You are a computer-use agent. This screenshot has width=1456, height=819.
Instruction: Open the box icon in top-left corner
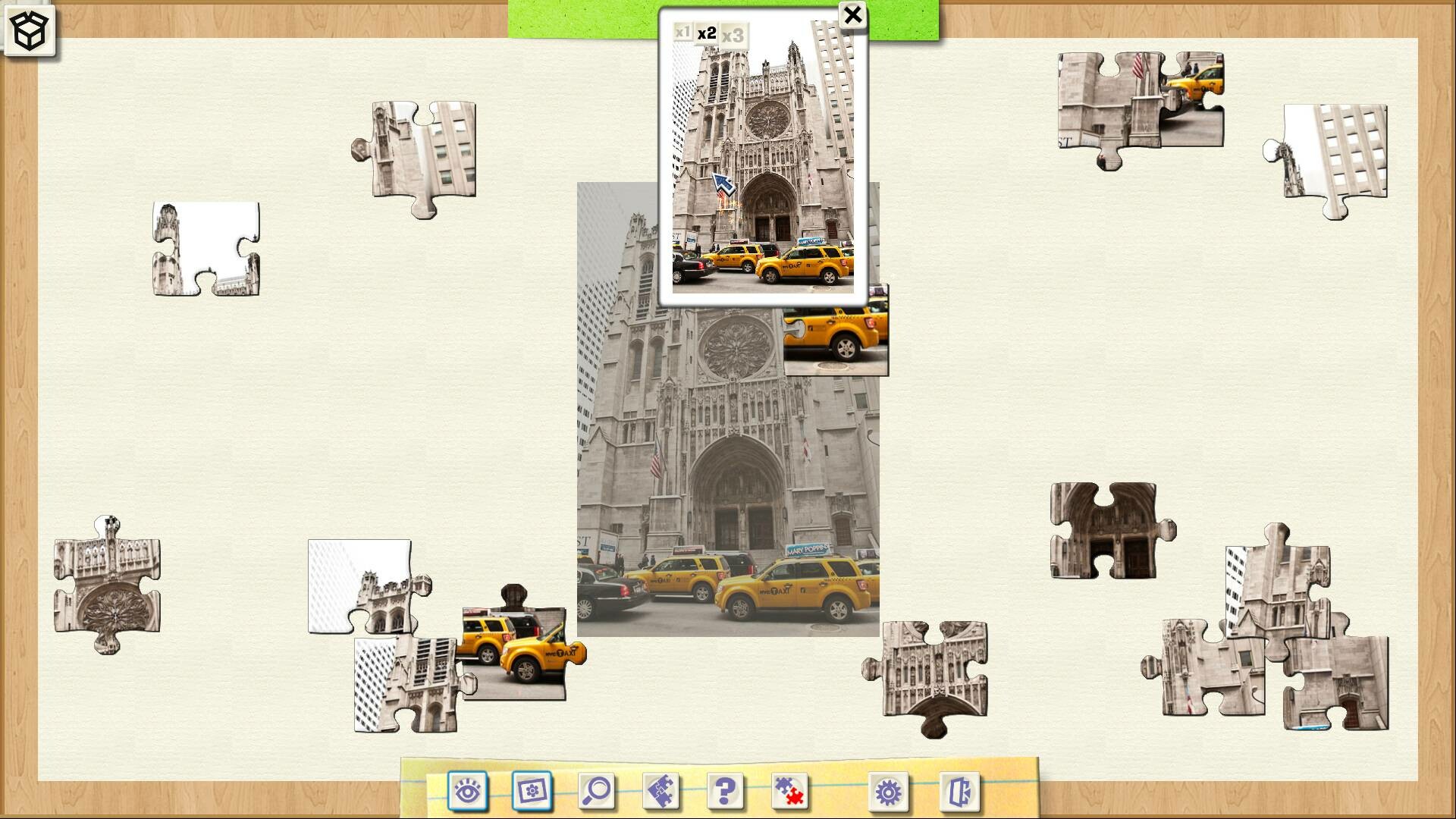(30, 30)
